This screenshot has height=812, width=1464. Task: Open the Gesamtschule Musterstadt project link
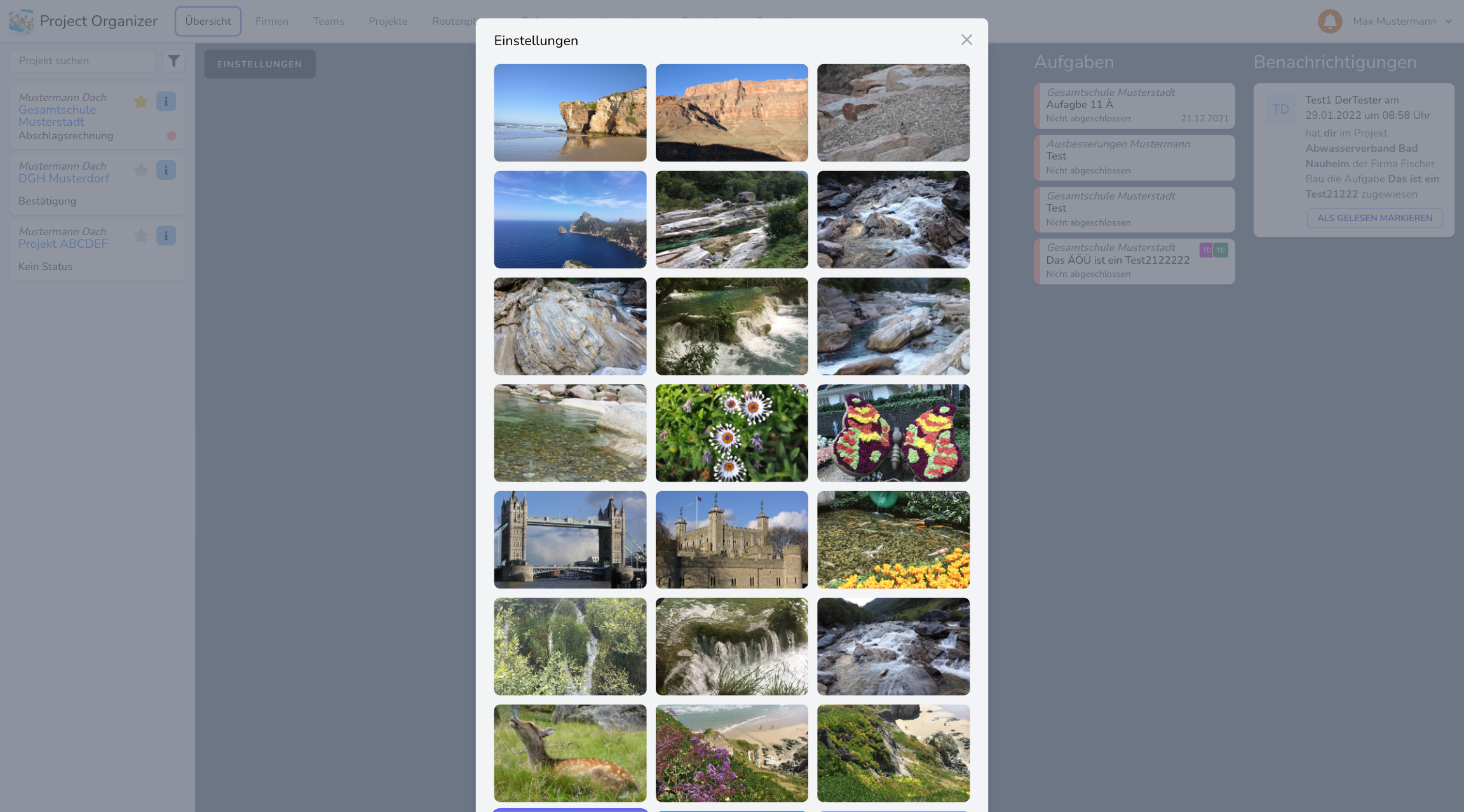click(57, 116)
